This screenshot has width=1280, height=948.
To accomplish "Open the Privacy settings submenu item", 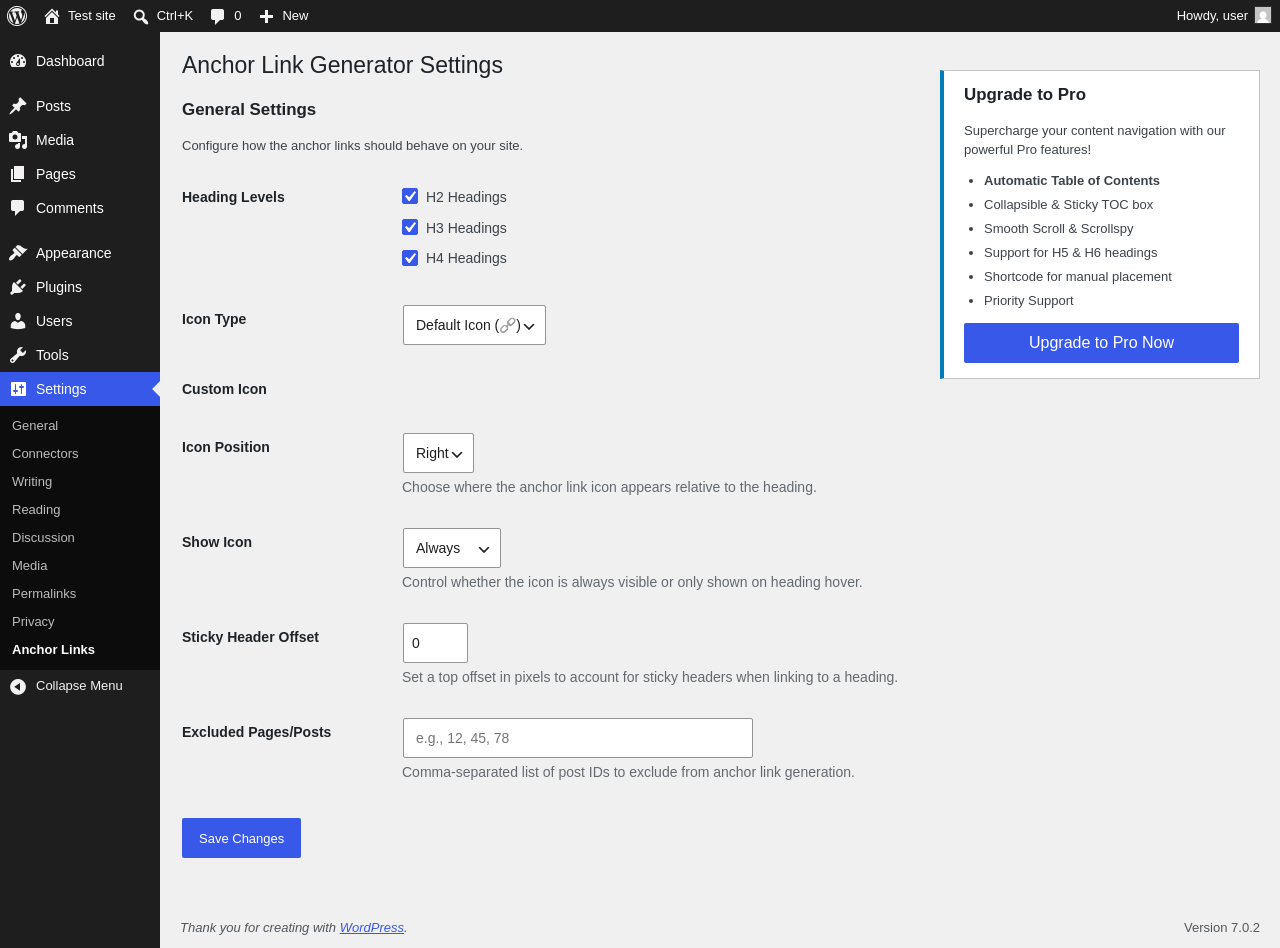I will coord(33,621).
